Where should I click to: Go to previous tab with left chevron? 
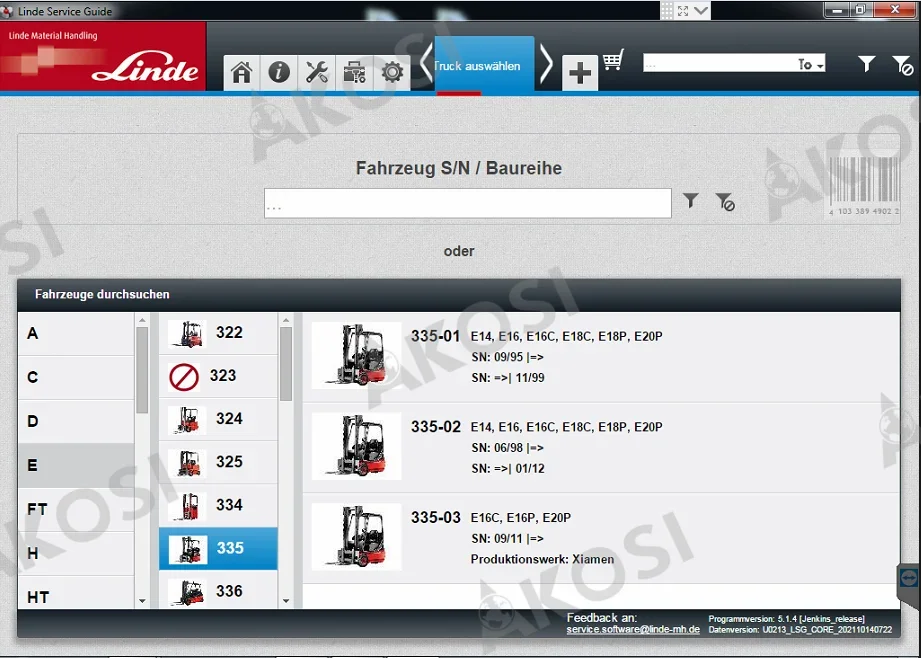click(426, 62)
